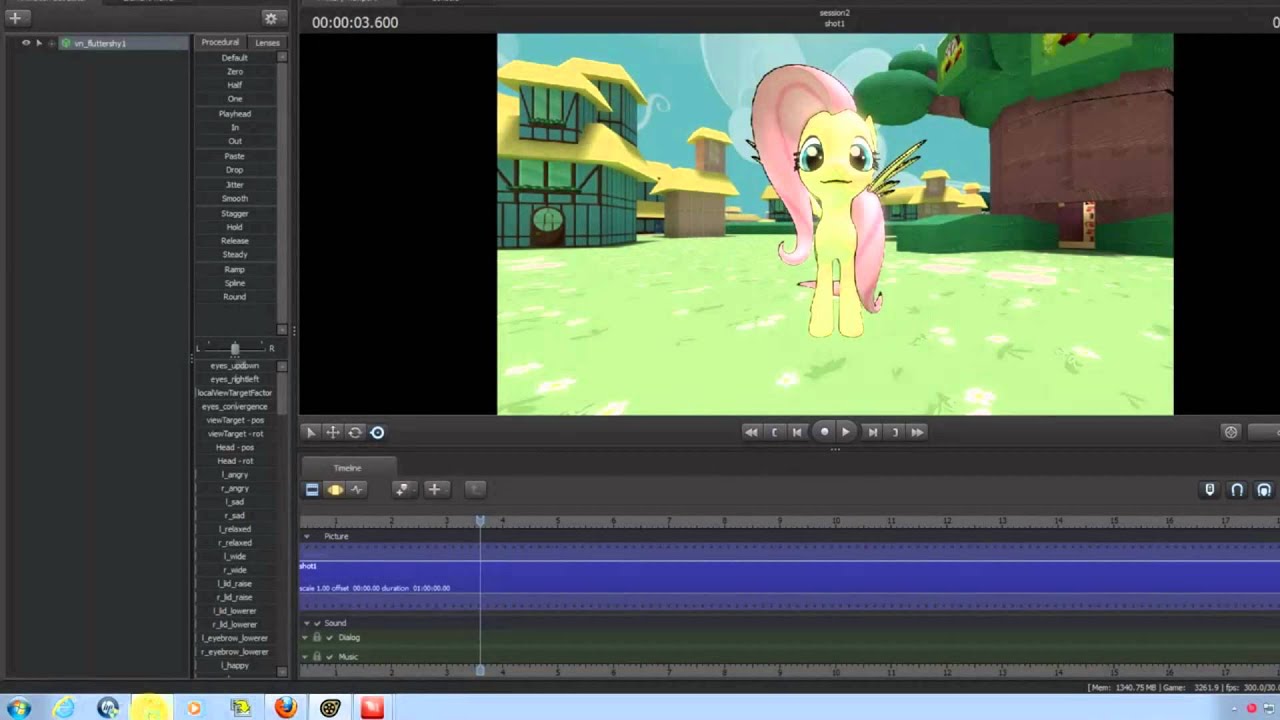
Task: Toggle the magnet snapping icon
Action: click(x=1237, y=489)
